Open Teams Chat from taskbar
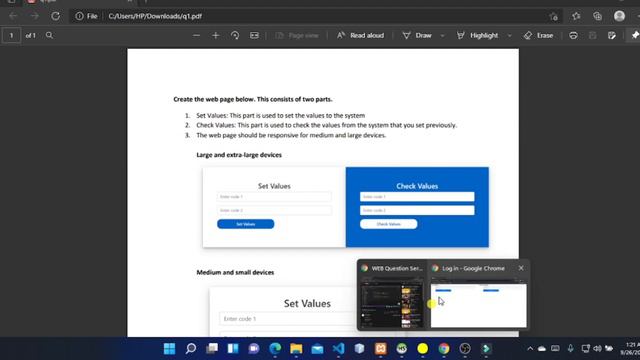The width and height of the screenshot is (640, 360). [x=254, y=349]
